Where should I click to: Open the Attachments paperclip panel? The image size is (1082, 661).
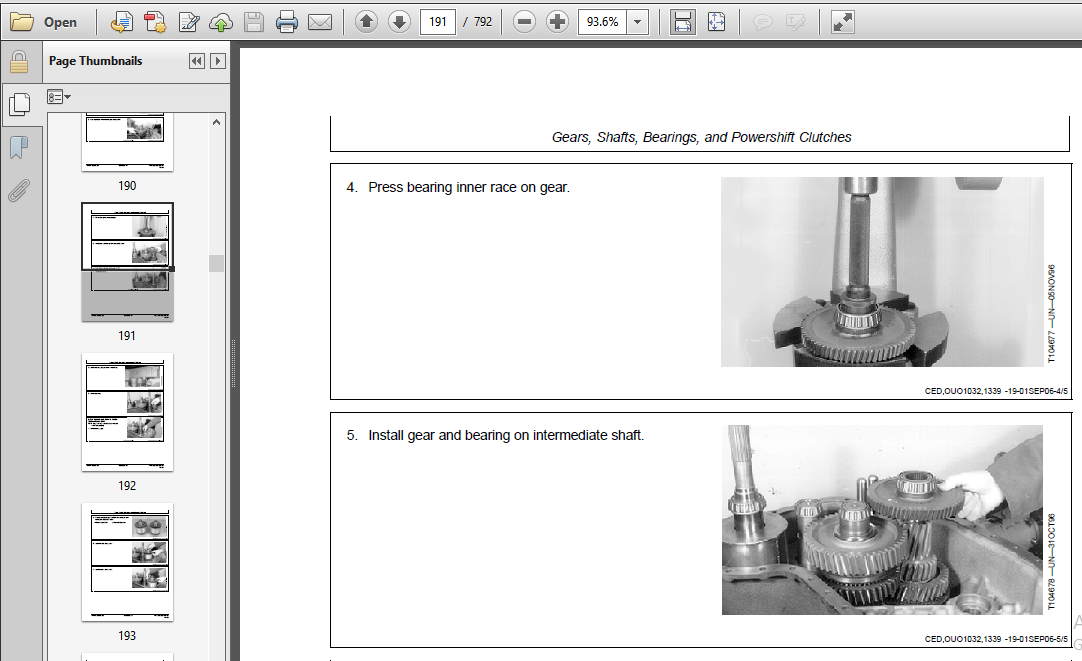click(19, 190)
